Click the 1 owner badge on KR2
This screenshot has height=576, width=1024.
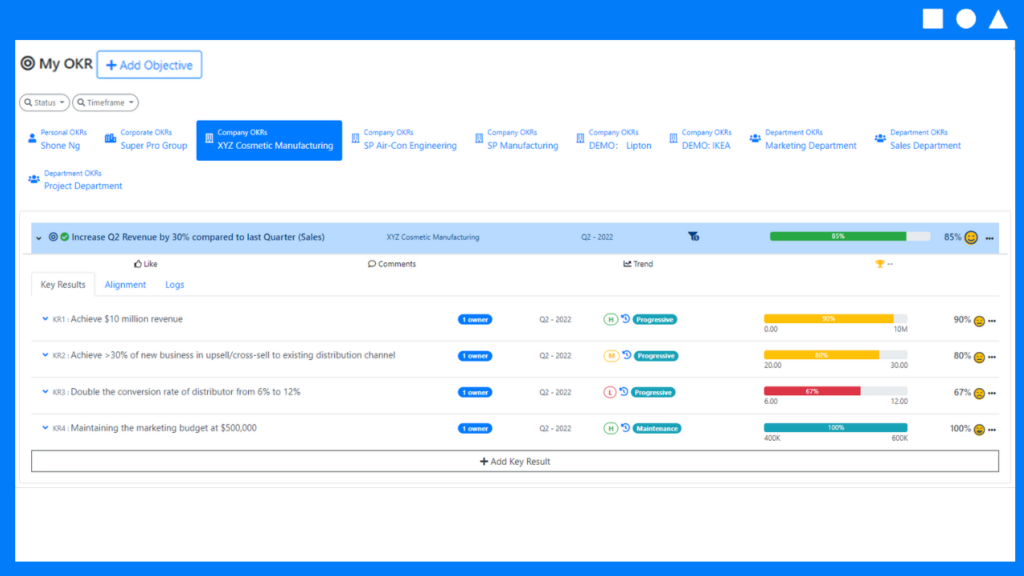click(x=475, y=356)
